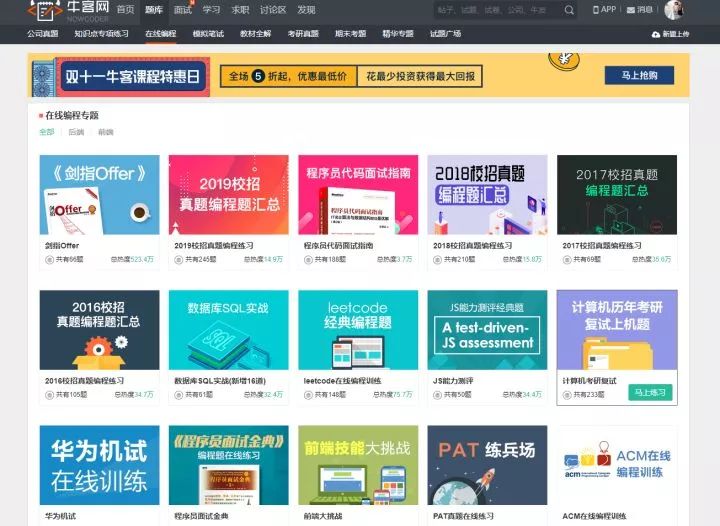Click the 华为机试 title text
Image resolution: width=720 pixels, height=526 pixels.
tap(60, 516)
